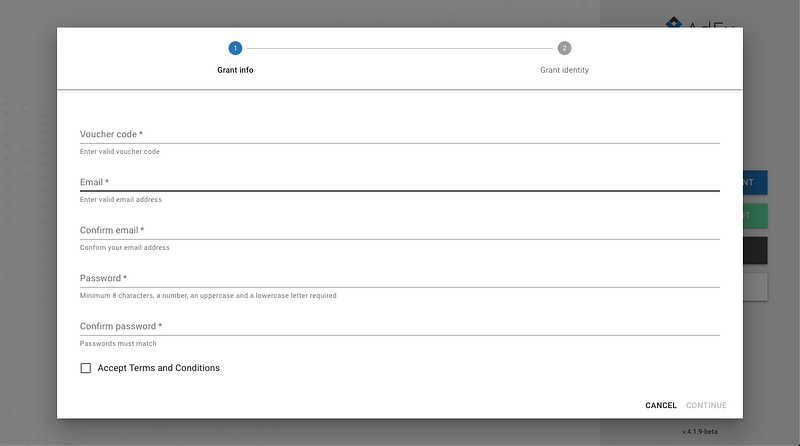Screen dimensions: 800x446
Task: Click the 'Minimum 8 characters' password hint
Action: pos(208,295)
